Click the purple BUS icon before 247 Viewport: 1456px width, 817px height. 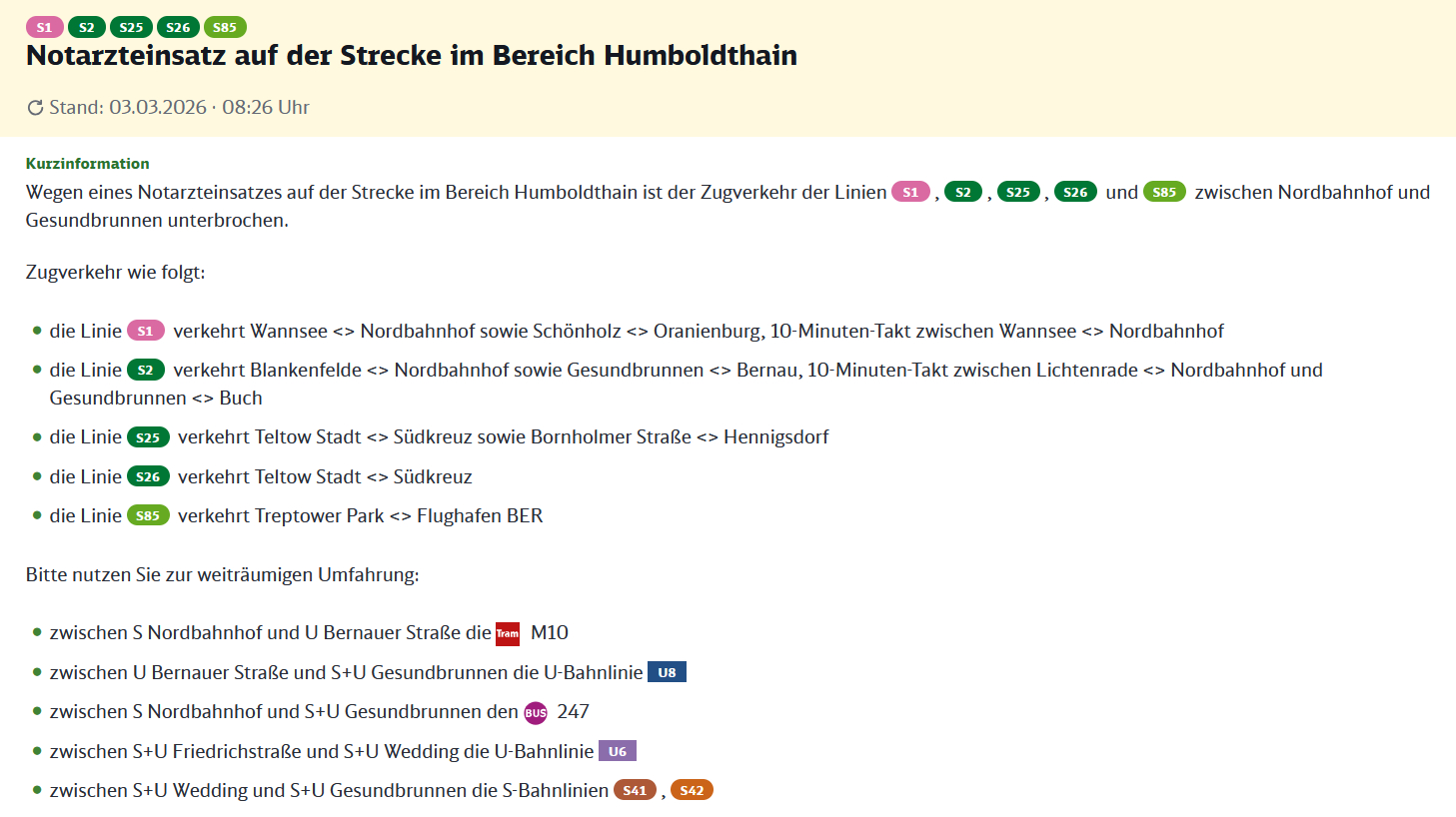536,712
